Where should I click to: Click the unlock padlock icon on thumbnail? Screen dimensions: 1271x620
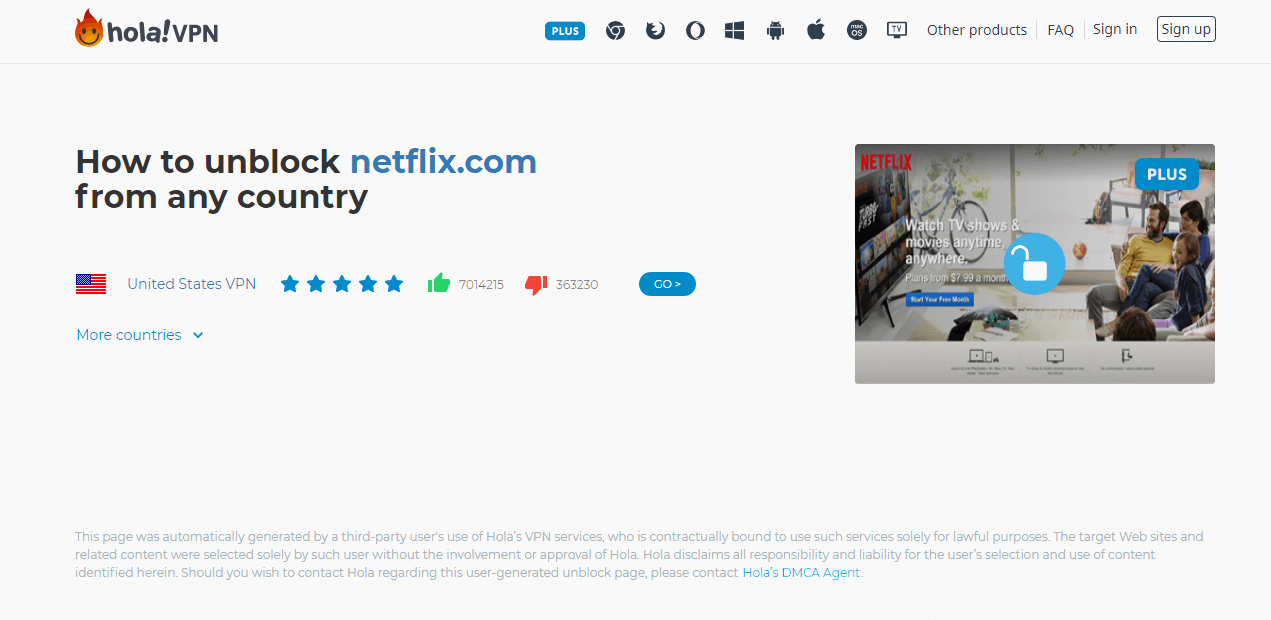[x=1035, y=263]
